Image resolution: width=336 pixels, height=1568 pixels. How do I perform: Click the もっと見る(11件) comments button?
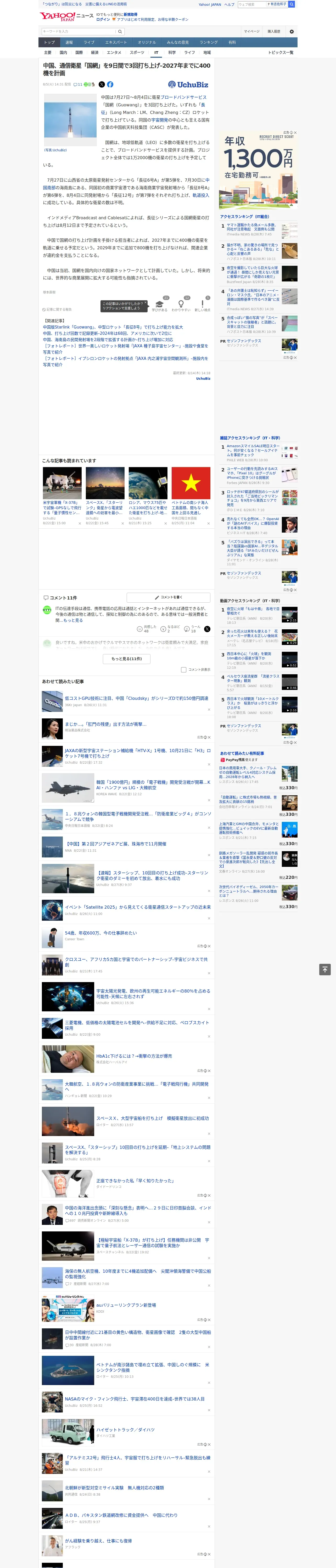tap(127, 659)
